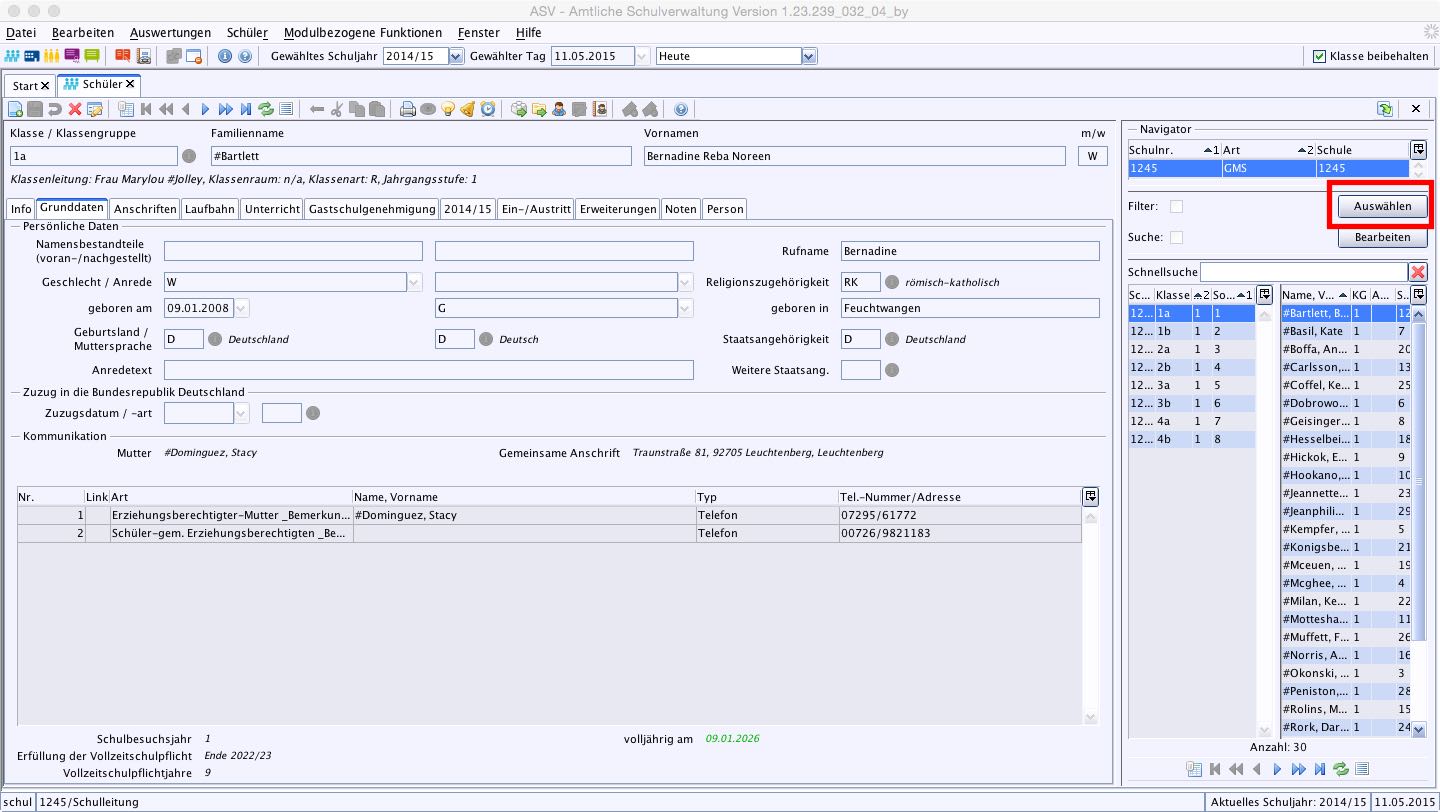Viewport: 1440px width, 812px height.
Task: Click the Bearbeiten button in Navigator
Action: 1382,238
